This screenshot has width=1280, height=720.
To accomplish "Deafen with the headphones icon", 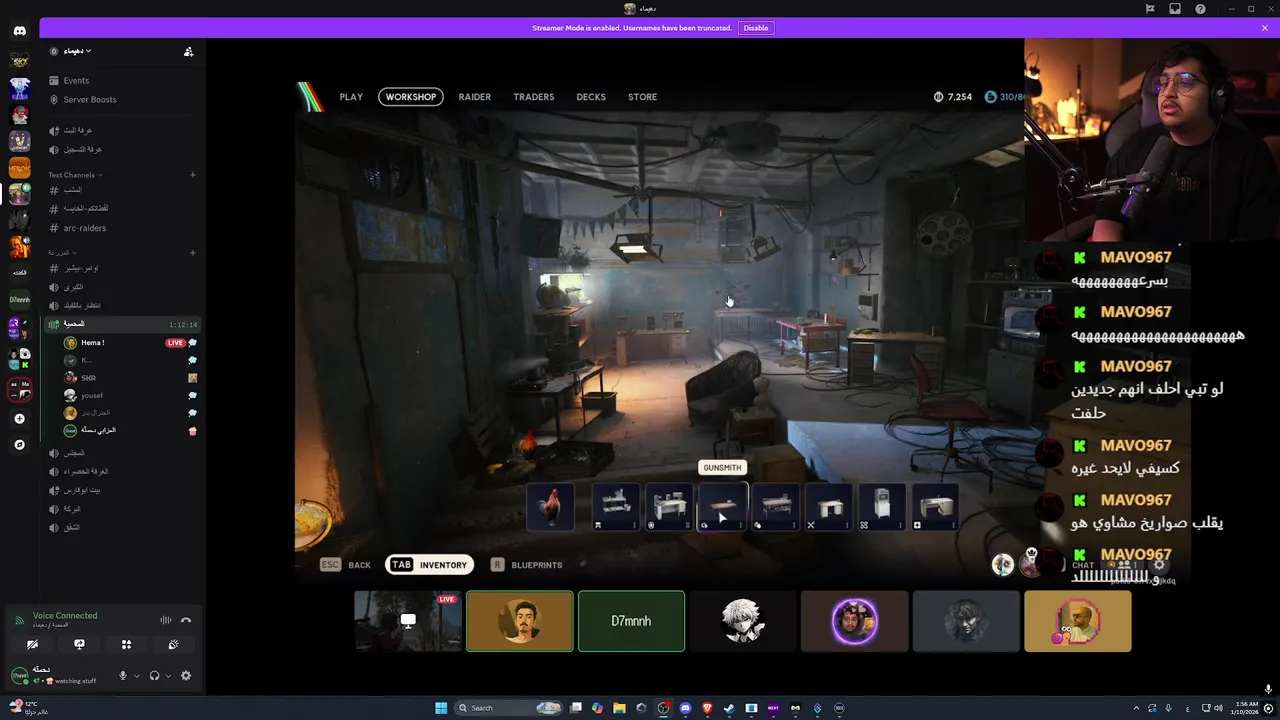I will pos(154,676).
